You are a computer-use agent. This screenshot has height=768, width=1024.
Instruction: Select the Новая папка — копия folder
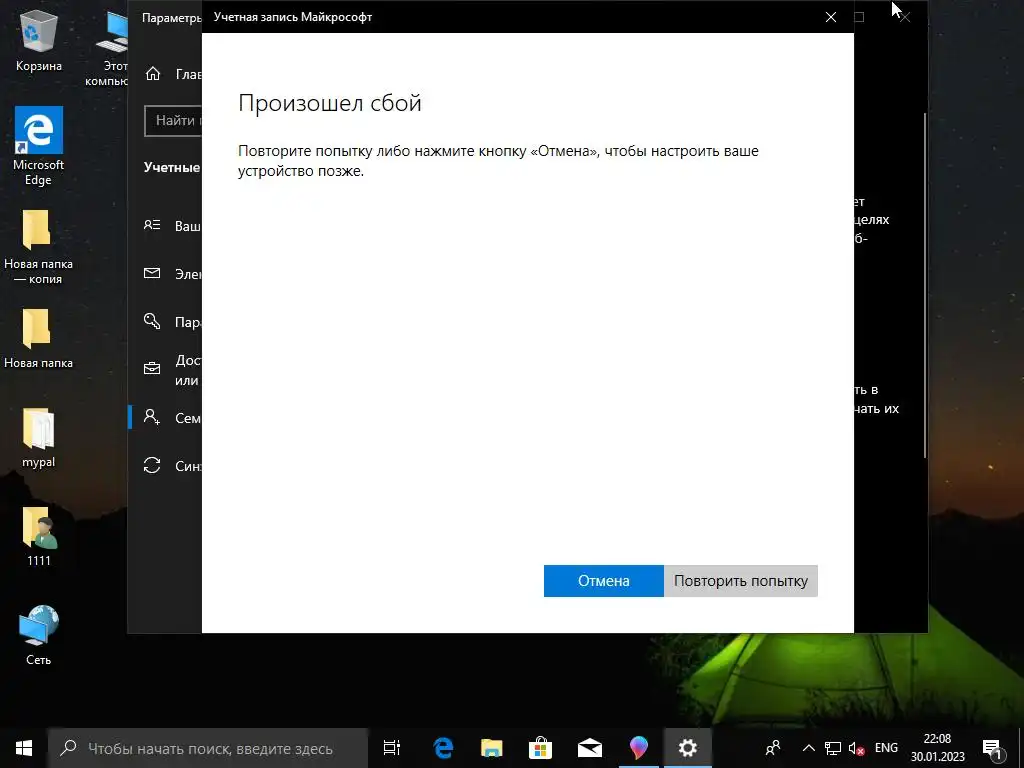pyautogui.click(x=39, y=248)
